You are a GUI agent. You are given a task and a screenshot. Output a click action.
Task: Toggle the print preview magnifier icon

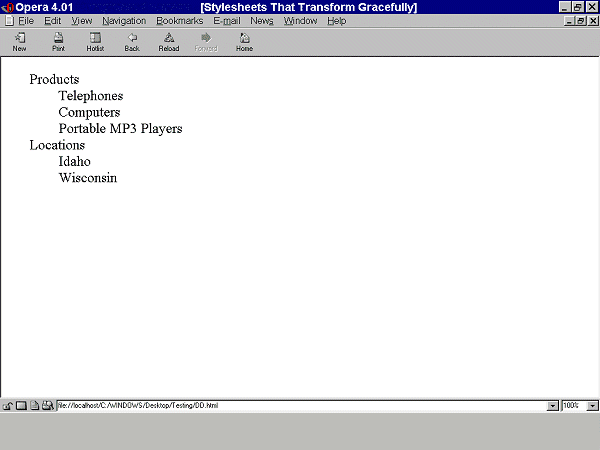pyautogui.click(x=47, y=406)
